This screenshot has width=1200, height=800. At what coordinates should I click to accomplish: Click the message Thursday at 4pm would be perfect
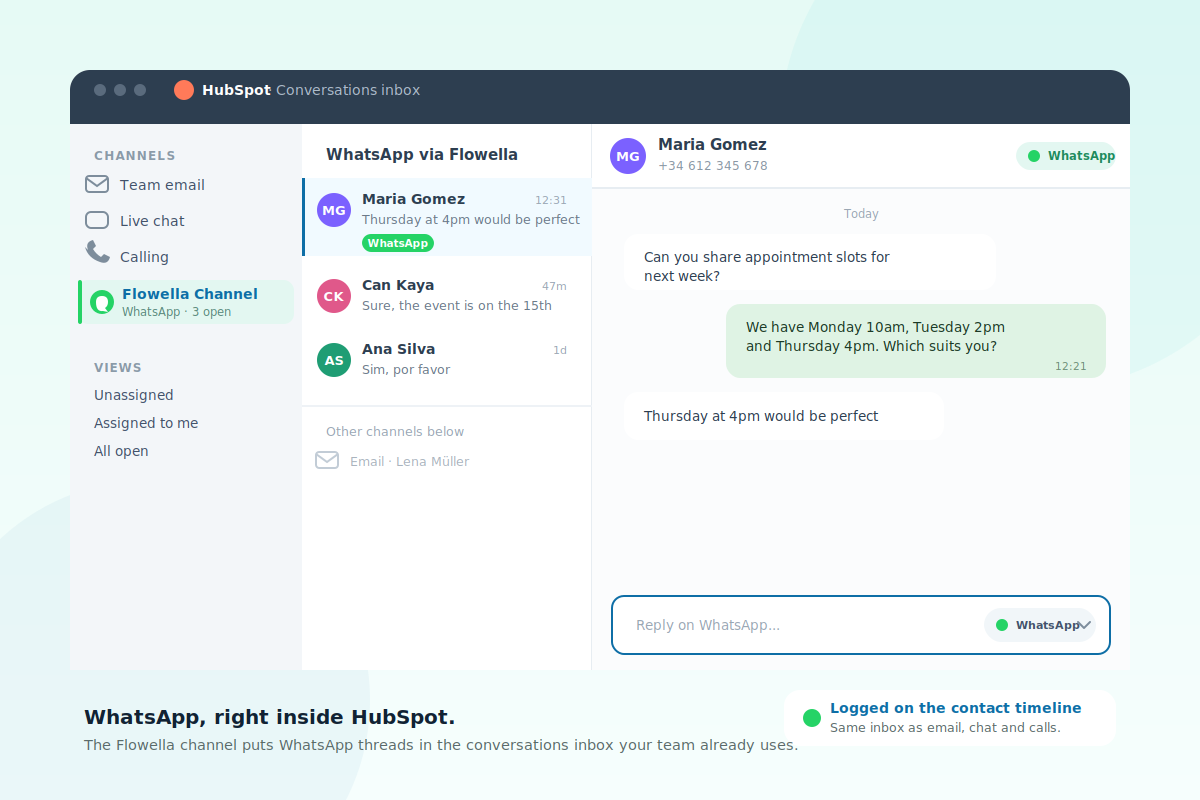coord(784,416)
